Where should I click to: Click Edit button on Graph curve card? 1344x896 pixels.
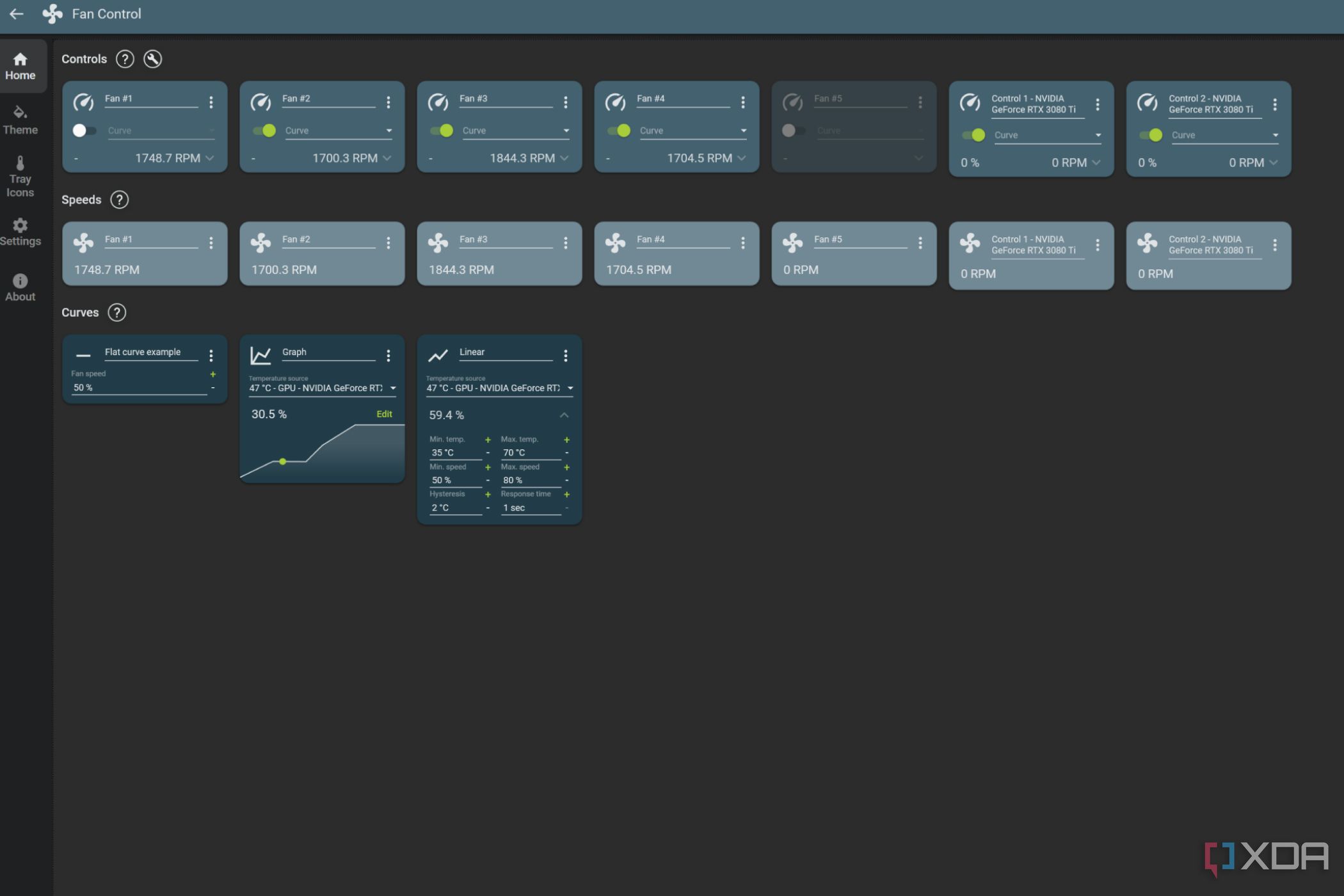383,413
